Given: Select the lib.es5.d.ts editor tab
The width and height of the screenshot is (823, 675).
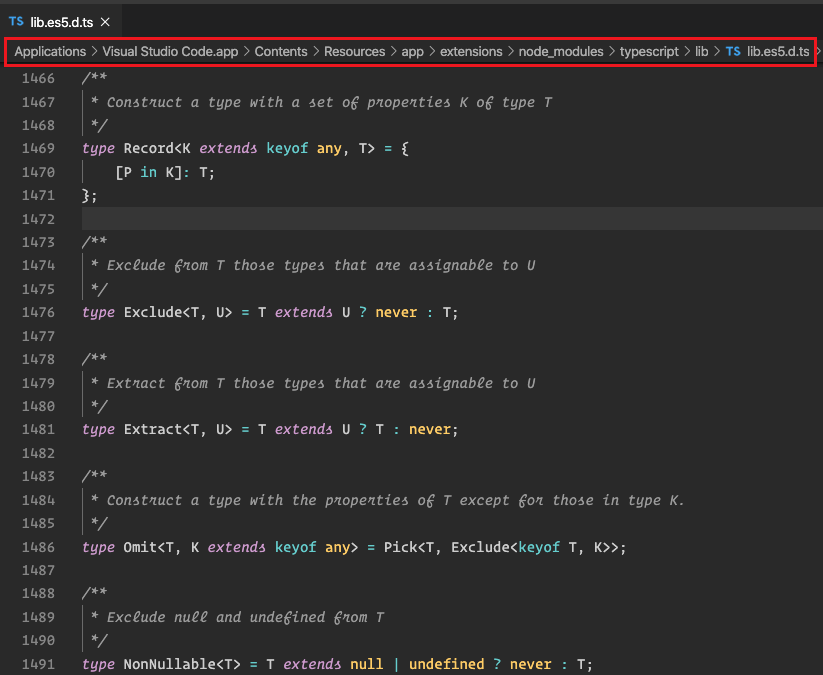Looking at the screenshot, I should (x=61, y=22).
